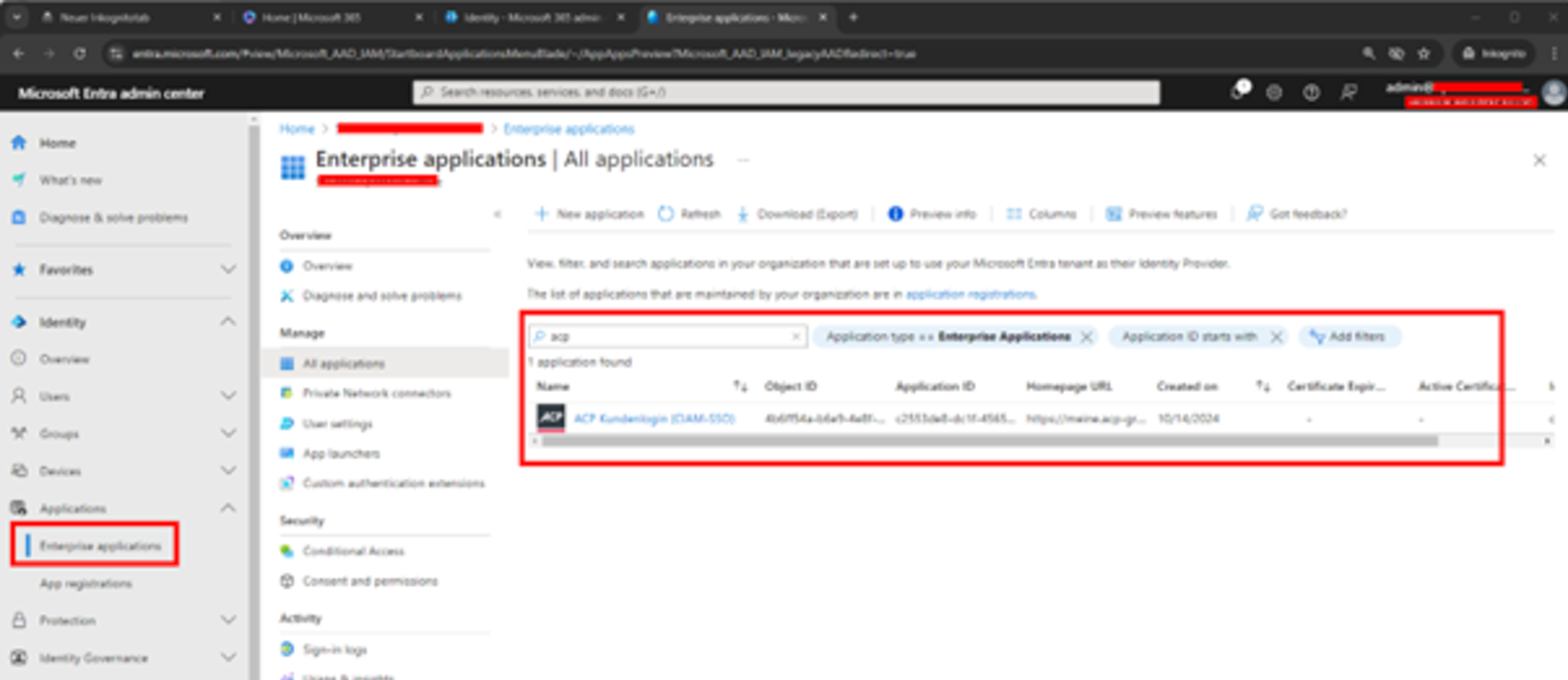1568x680 pixels.
Task: Open App launchers blade item
Action: pyautogui.click(x=341, y=453)
